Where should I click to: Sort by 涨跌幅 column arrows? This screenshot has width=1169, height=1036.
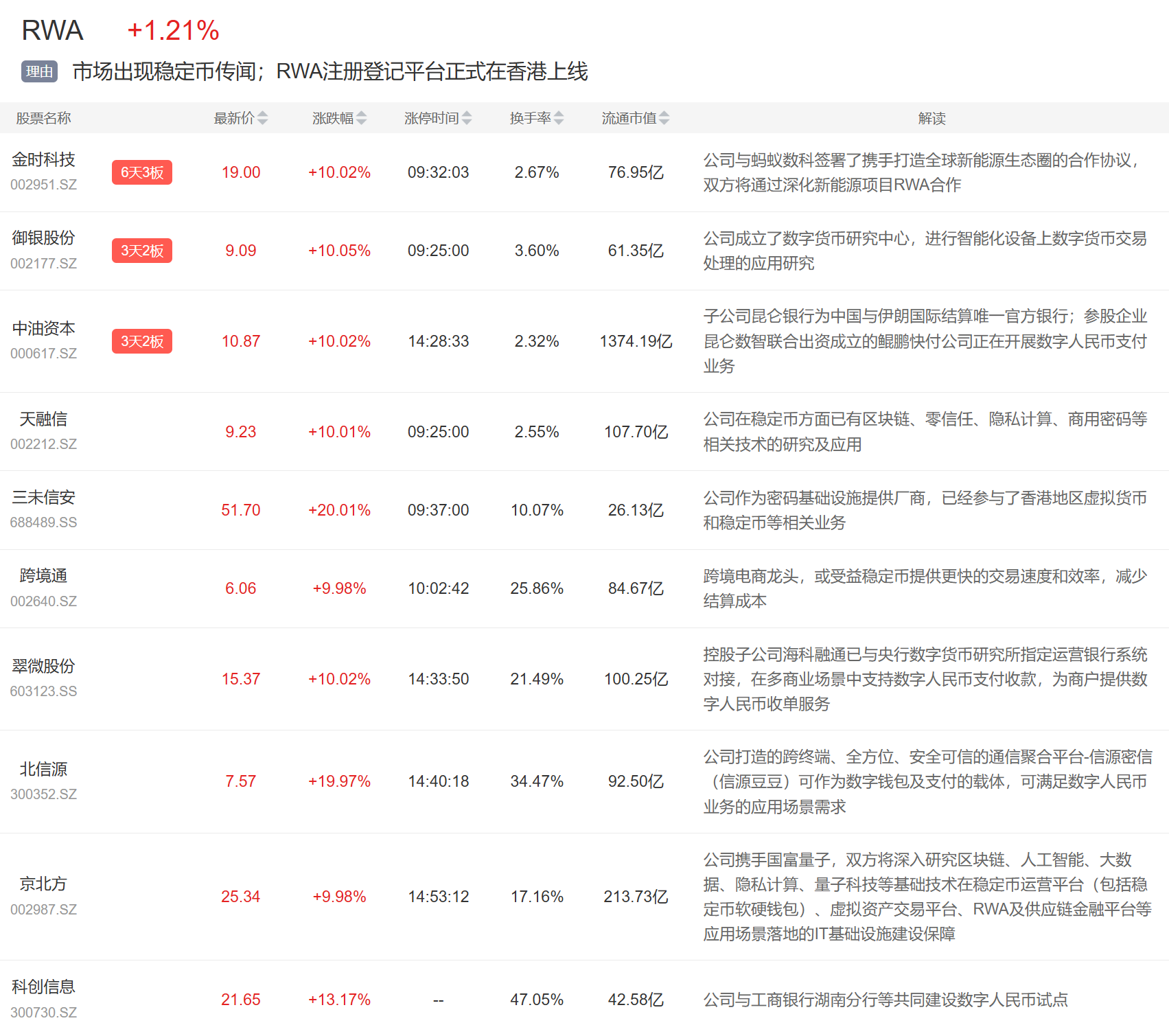pos(361,118)
